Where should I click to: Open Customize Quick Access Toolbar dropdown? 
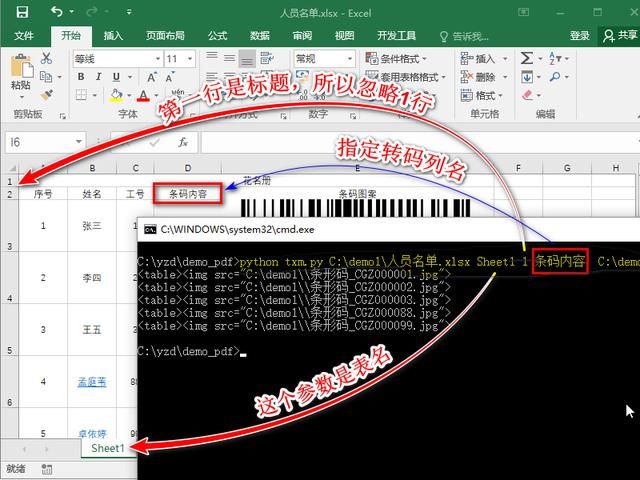point(129,12)
